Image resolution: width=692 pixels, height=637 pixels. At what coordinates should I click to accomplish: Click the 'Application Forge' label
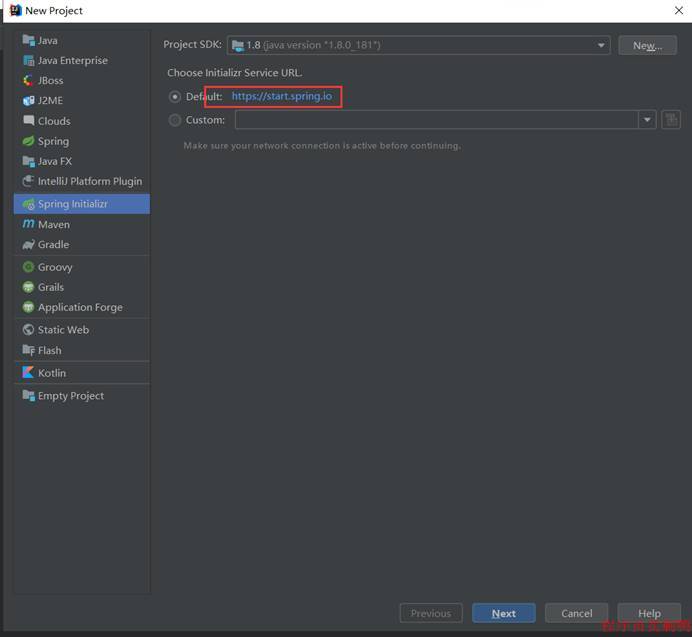pos(80,307)
